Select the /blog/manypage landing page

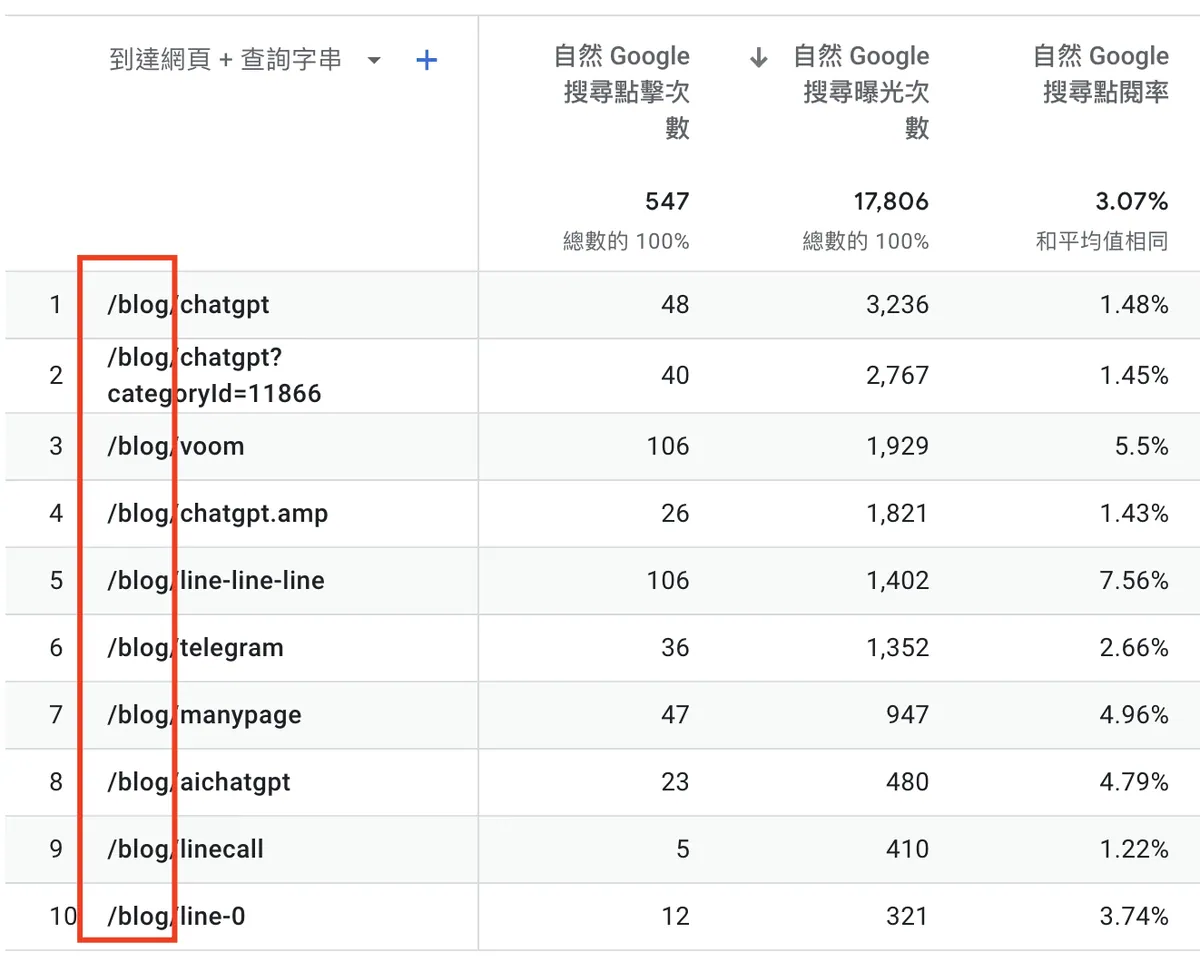pos(204,715)
